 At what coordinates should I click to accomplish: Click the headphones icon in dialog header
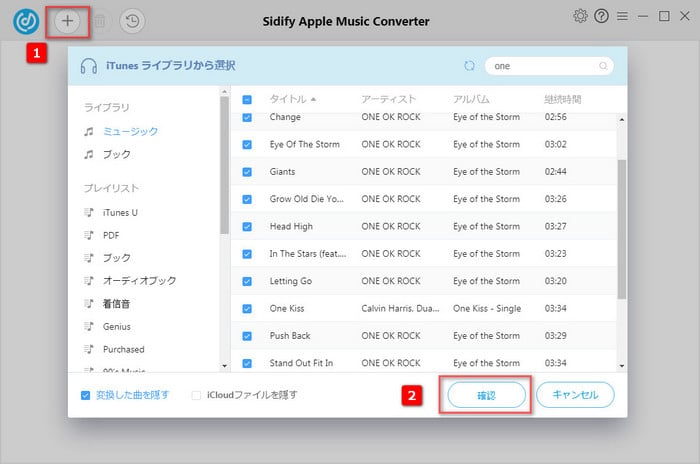click(x=89, y=66)
